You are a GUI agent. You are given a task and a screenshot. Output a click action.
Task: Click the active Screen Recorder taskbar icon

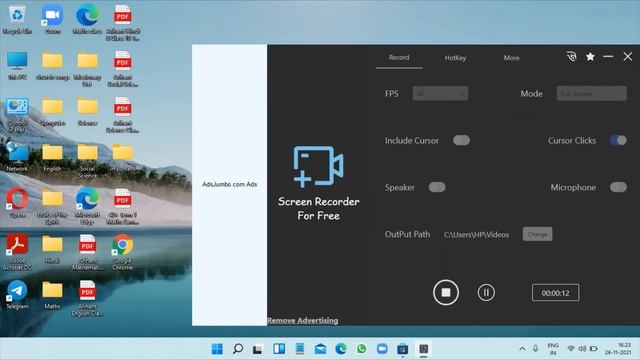[423, 349]
